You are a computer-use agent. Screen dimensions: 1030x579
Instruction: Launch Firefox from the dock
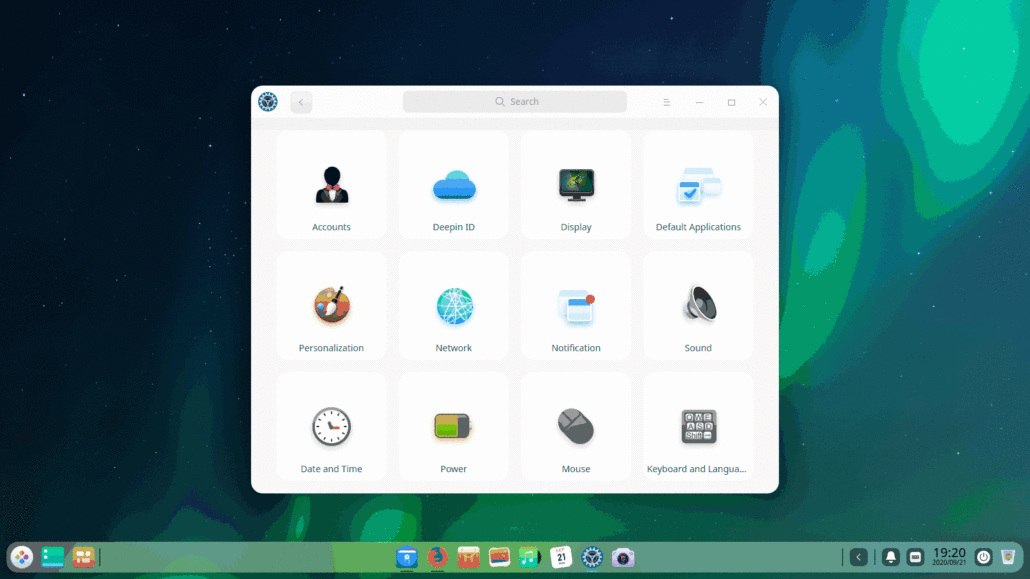tap(437, 557)
